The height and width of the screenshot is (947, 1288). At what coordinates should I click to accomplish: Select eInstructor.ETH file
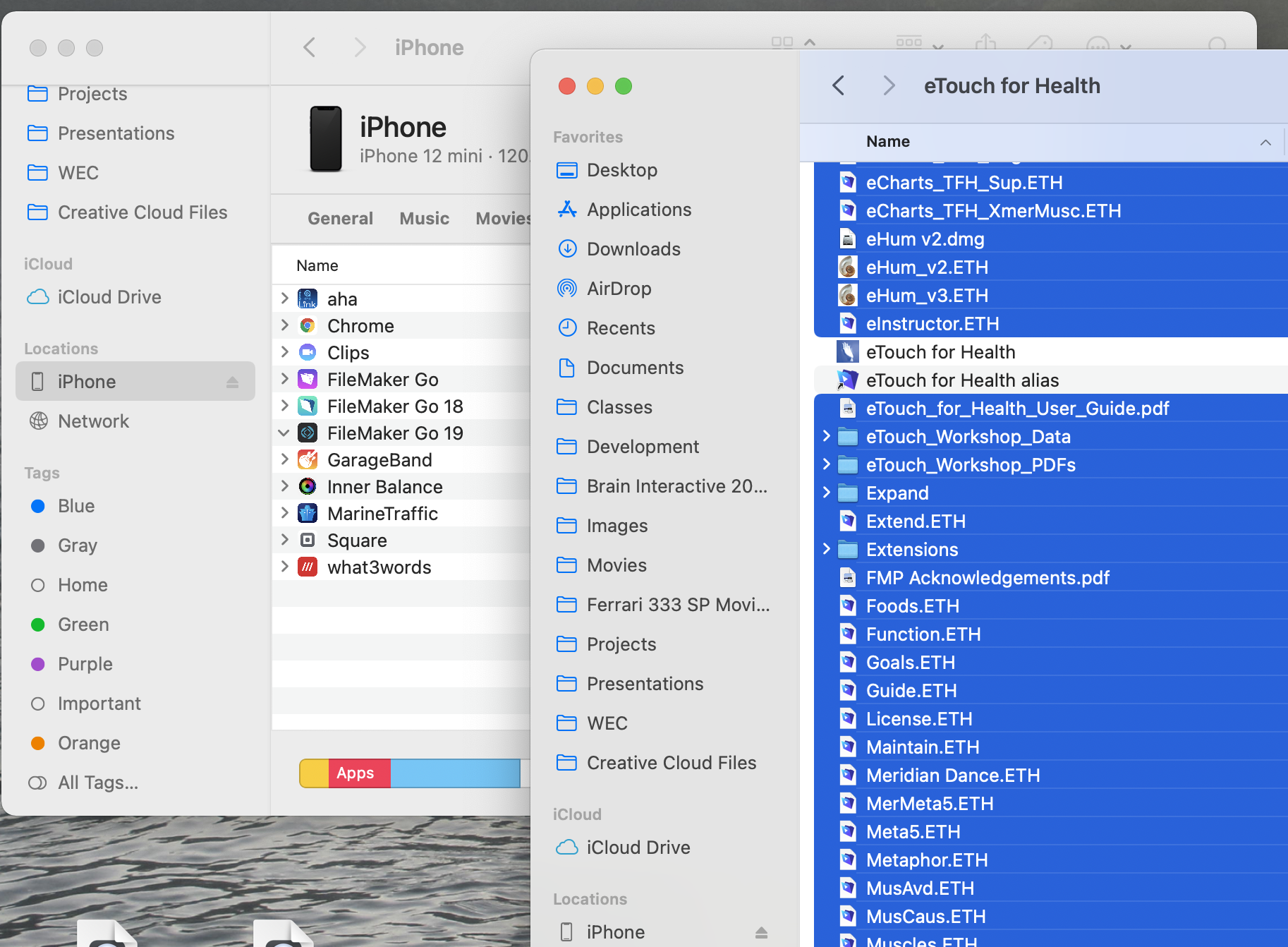[1051, 324]
